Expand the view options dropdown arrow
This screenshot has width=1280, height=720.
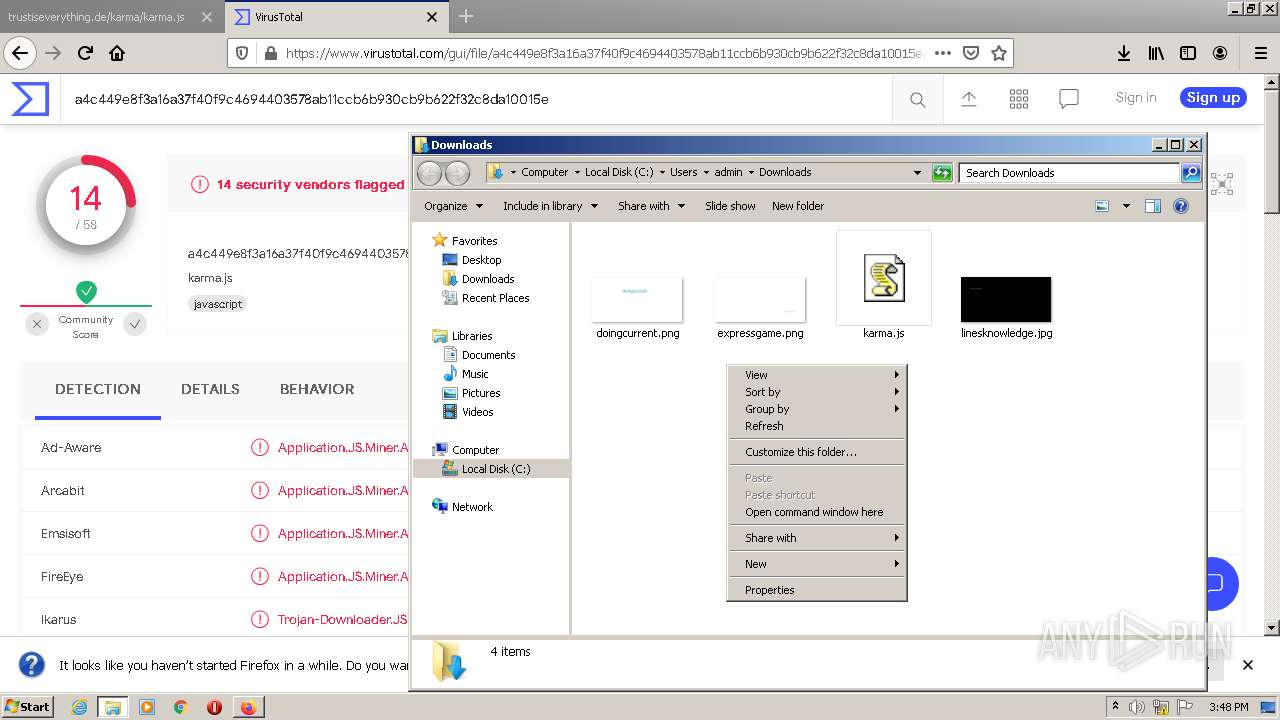point(1126,206)
